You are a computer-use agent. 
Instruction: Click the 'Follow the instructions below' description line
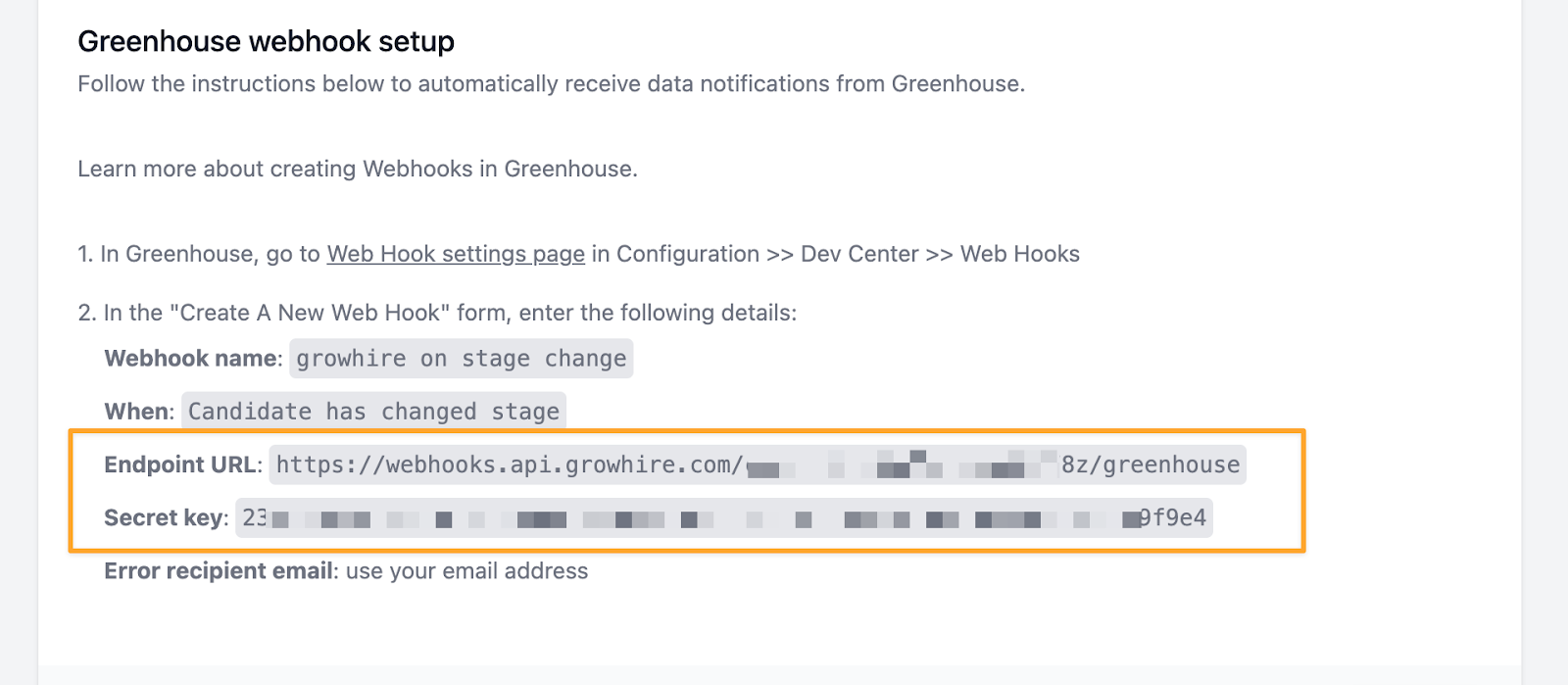tap(551, 83)
